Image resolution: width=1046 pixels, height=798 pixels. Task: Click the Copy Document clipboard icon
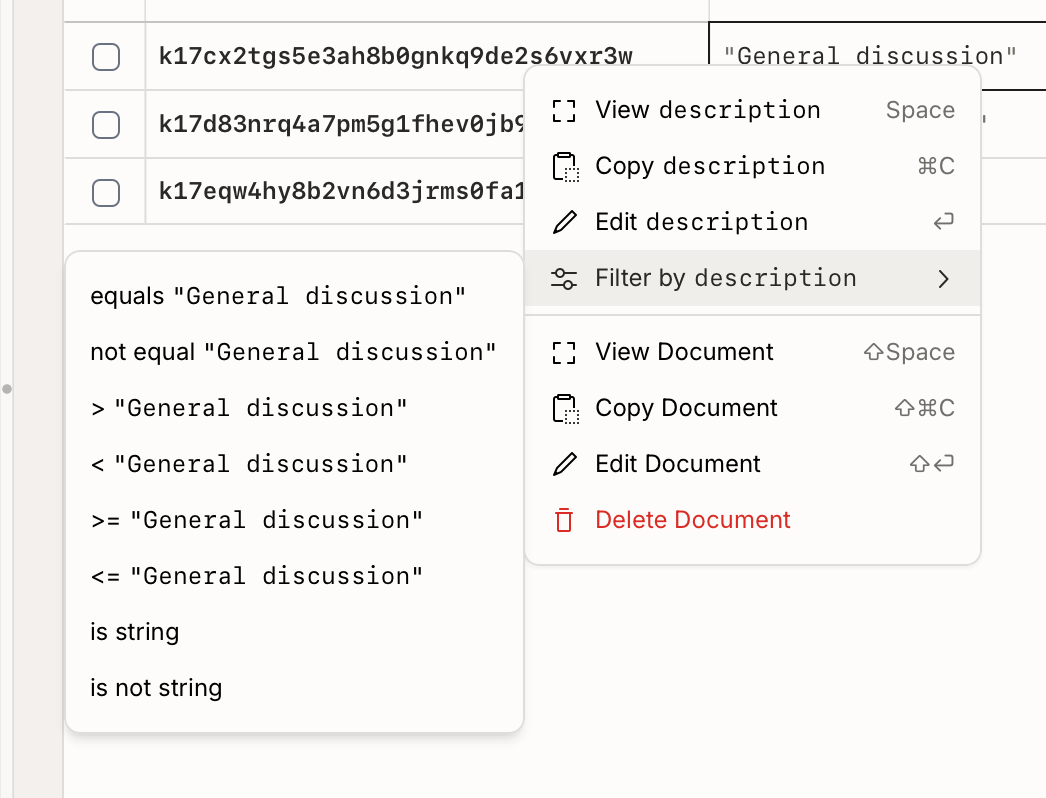pyautogui.click(x=565, y=408)
